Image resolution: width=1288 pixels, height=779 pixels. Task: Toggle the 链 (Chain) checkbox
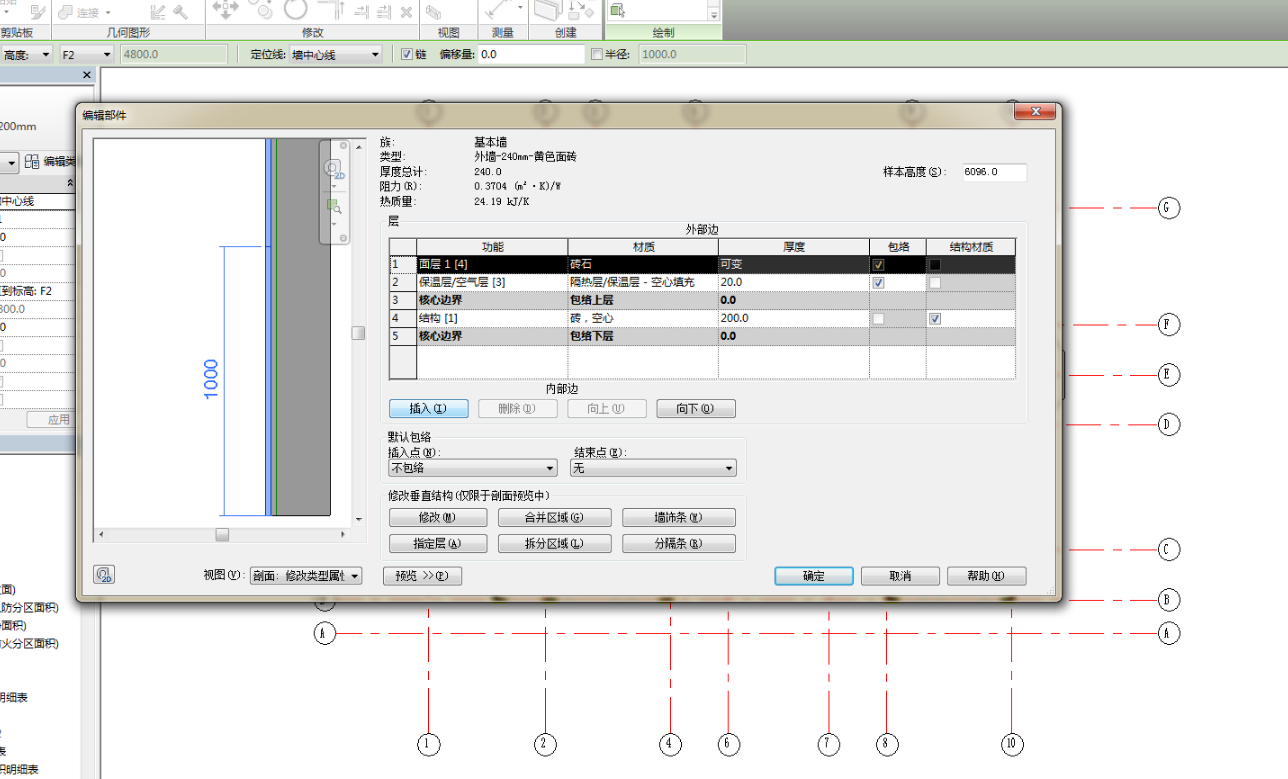point(406,54)
